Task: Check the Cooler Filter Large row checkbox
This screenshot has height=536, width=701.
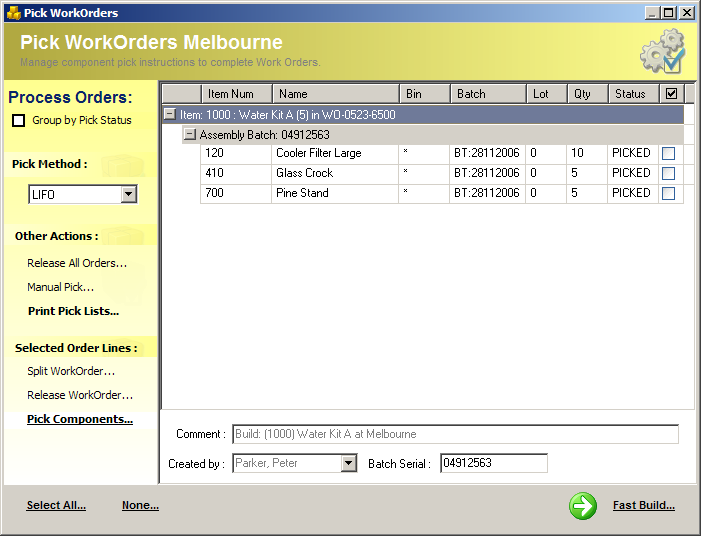Action: [668, 154]
